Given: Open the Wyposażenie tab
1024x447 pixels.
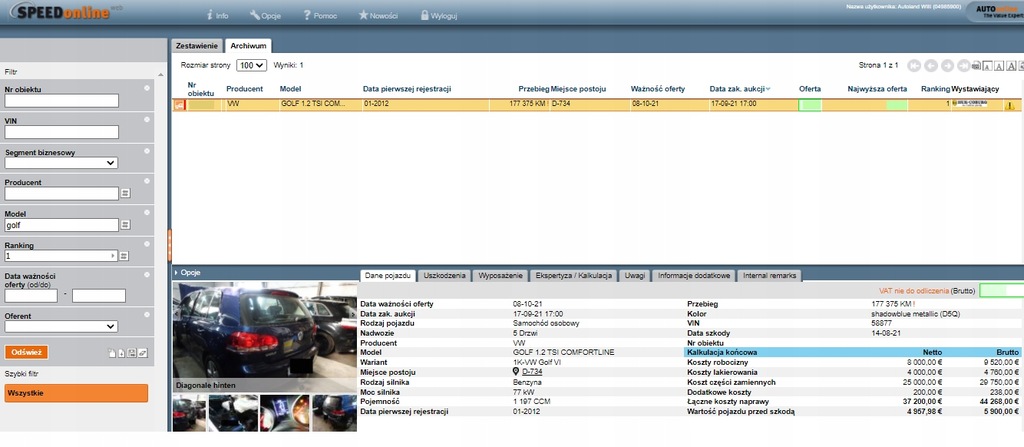Looking at the screenshot, I should tap(500, 276).
